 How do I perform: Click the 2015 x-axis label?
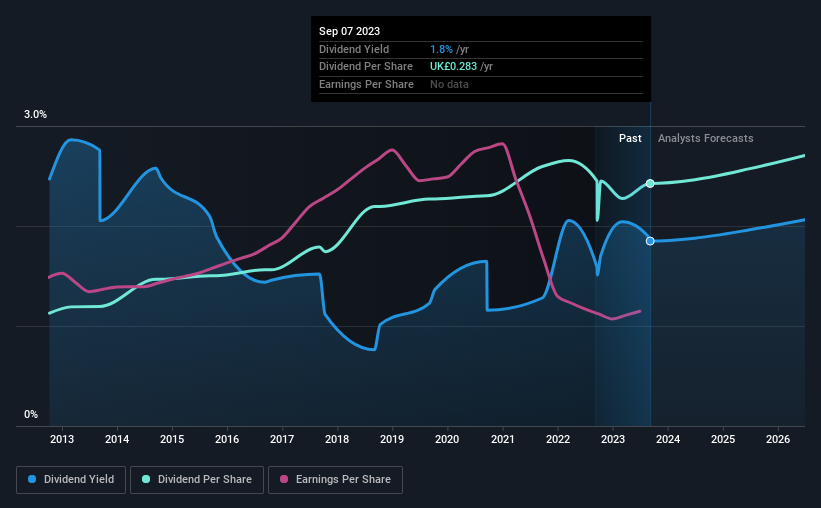click(x=172, y=439)
